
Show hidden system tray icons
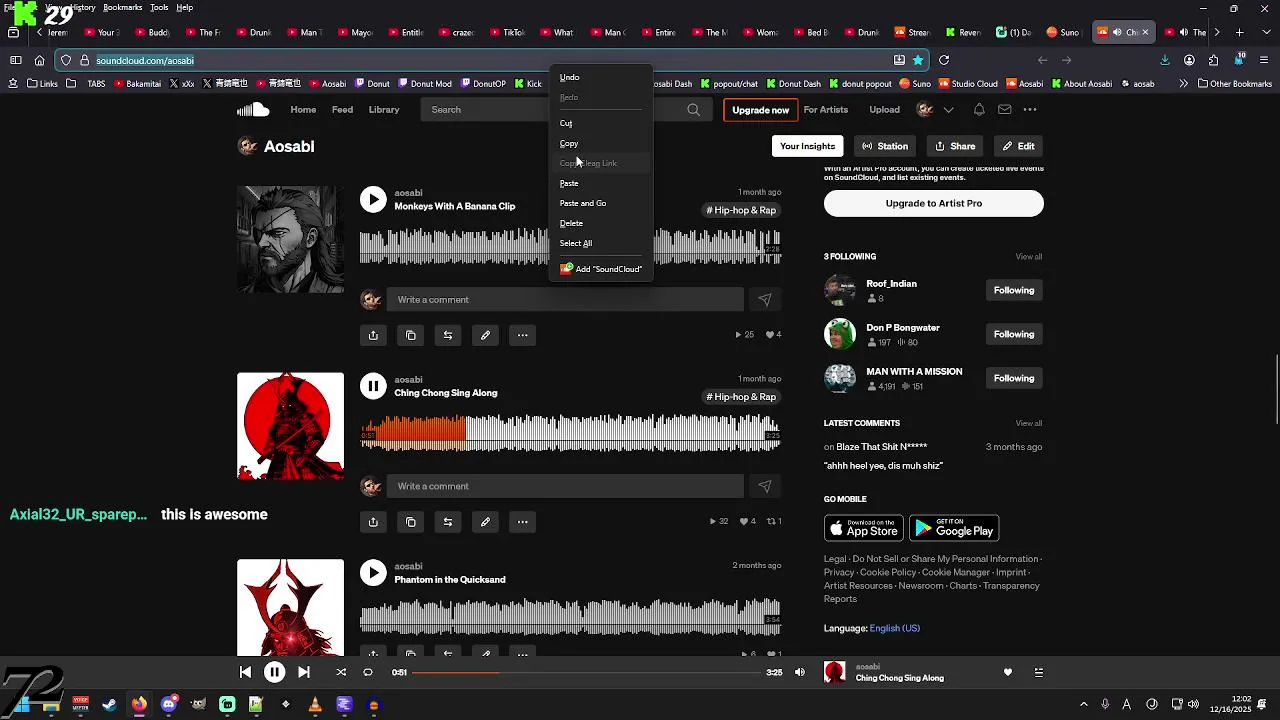1083,704
